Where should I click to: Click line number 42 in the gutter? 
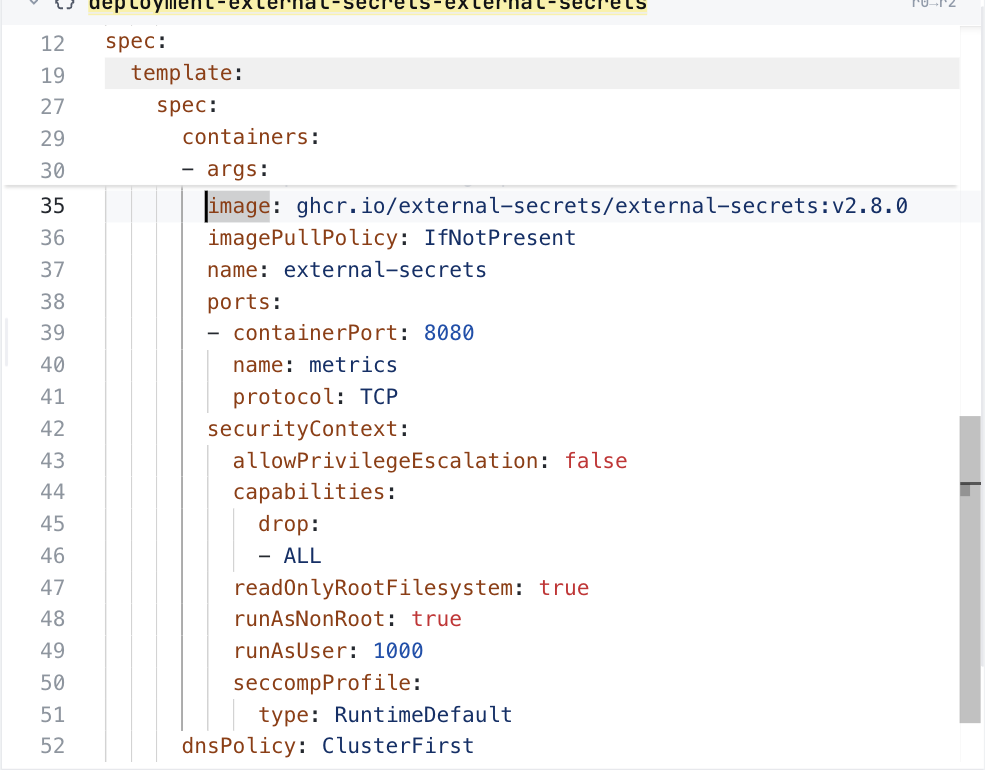pyautogui.click(x=53, y=429)
